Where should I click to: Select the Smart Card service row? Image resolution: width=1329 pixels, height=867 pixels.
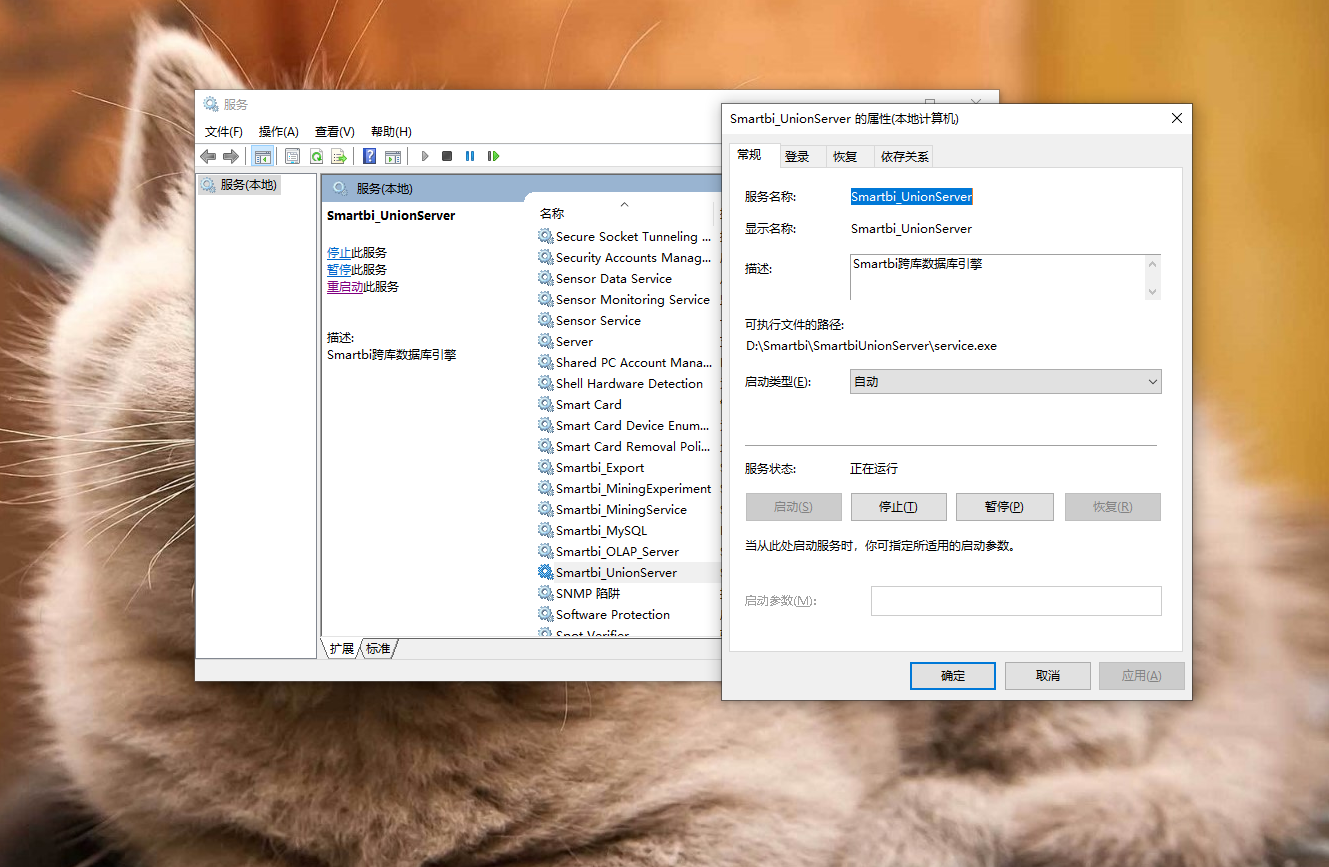pos(628,404)
